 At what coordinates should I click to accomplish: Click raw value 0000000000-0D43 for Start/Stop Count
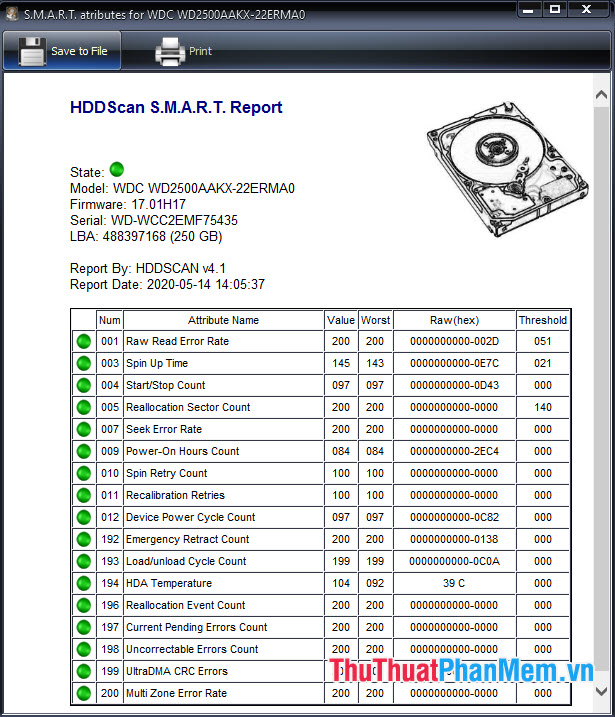[455, 385]
